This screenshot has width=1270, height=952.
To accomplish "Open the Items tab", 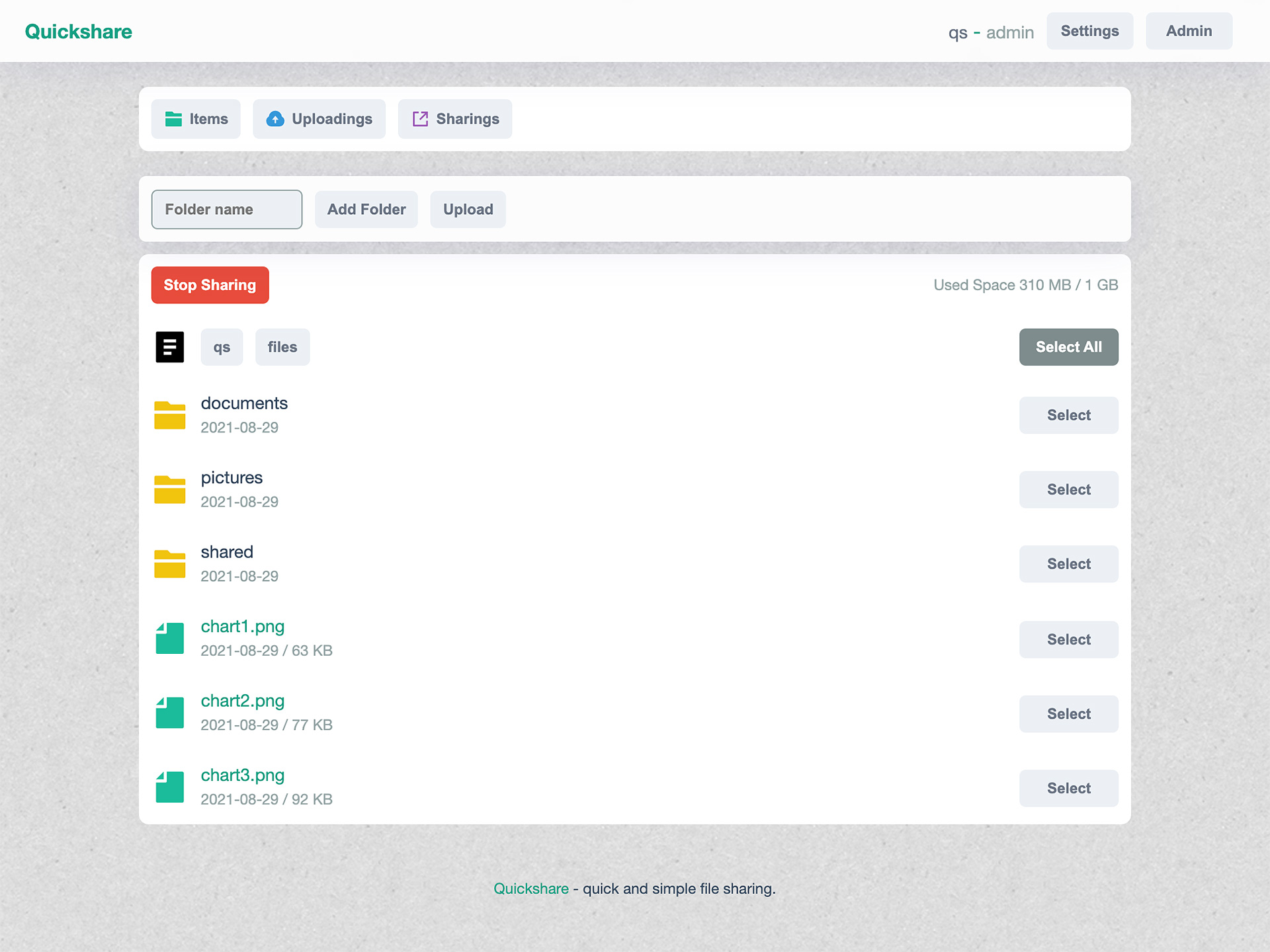I will click(196, 119).
